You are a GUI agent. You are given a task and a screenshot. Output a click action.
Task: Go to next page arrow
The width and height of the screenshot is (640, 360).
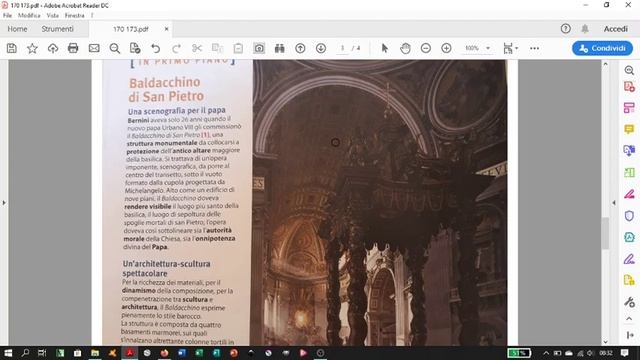pos(321,48)
